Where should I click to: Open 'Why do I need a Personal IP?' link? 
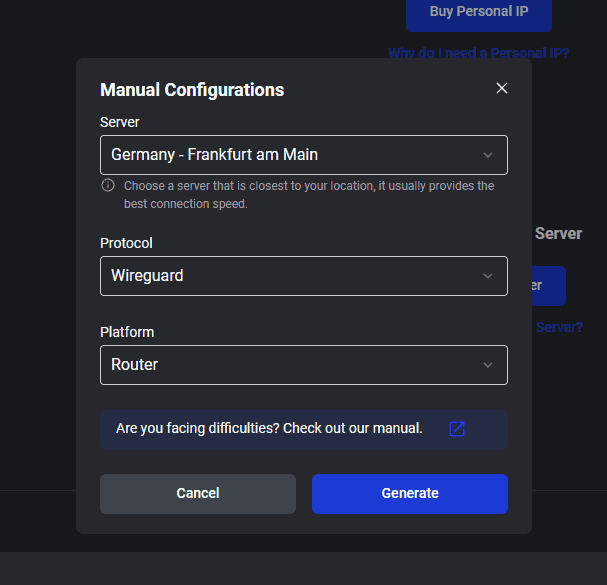click(478, 53)
